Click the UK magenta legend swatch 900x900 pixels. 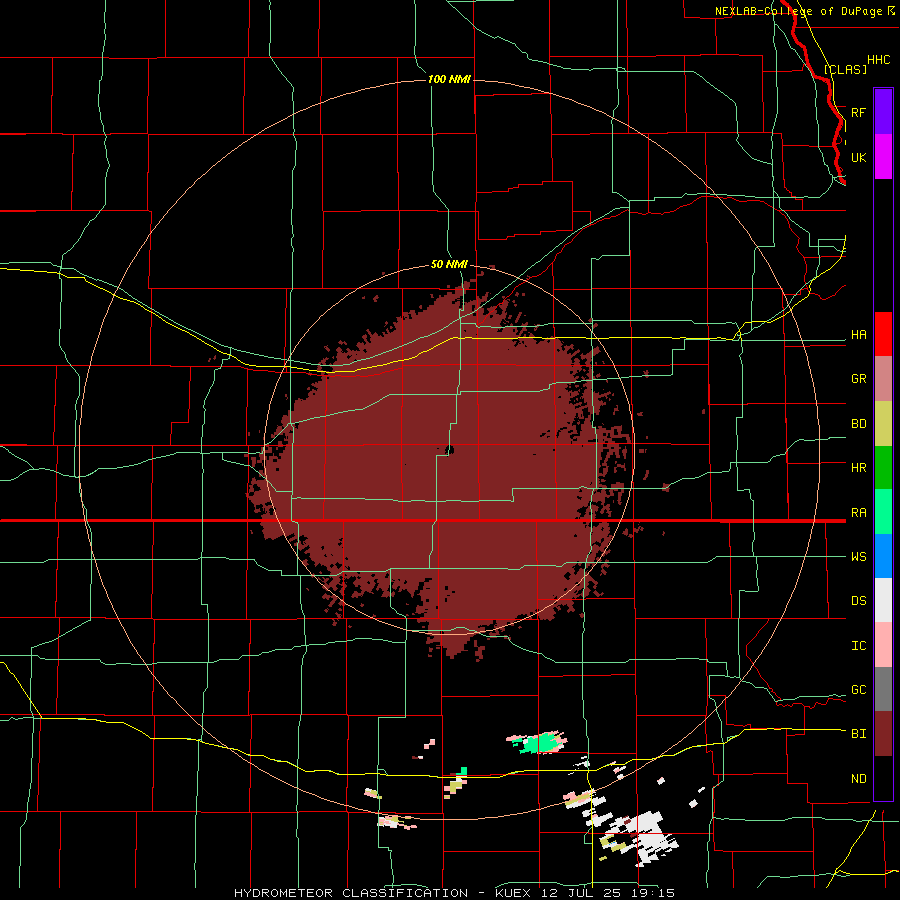[x=883, y=157]
